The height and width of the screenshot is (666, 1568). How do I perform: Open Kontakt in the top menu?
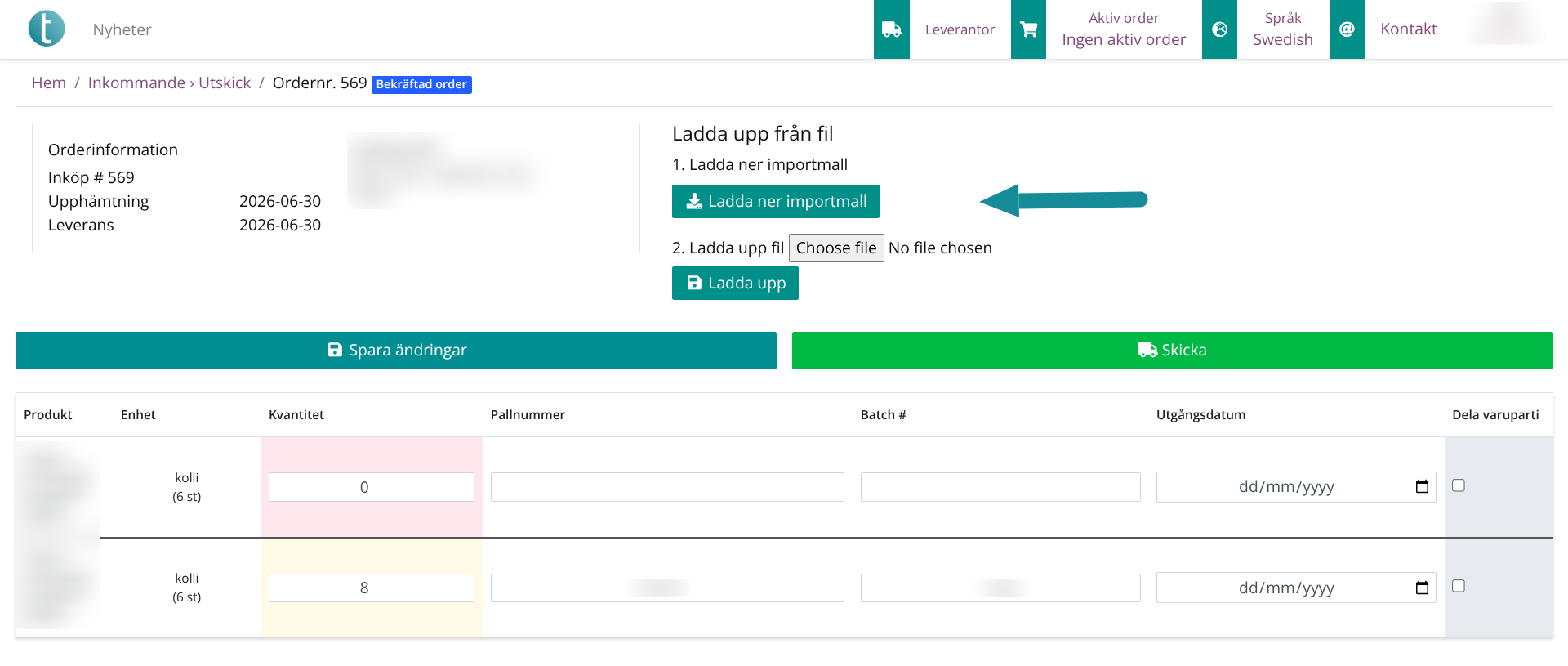(1408, 29)
